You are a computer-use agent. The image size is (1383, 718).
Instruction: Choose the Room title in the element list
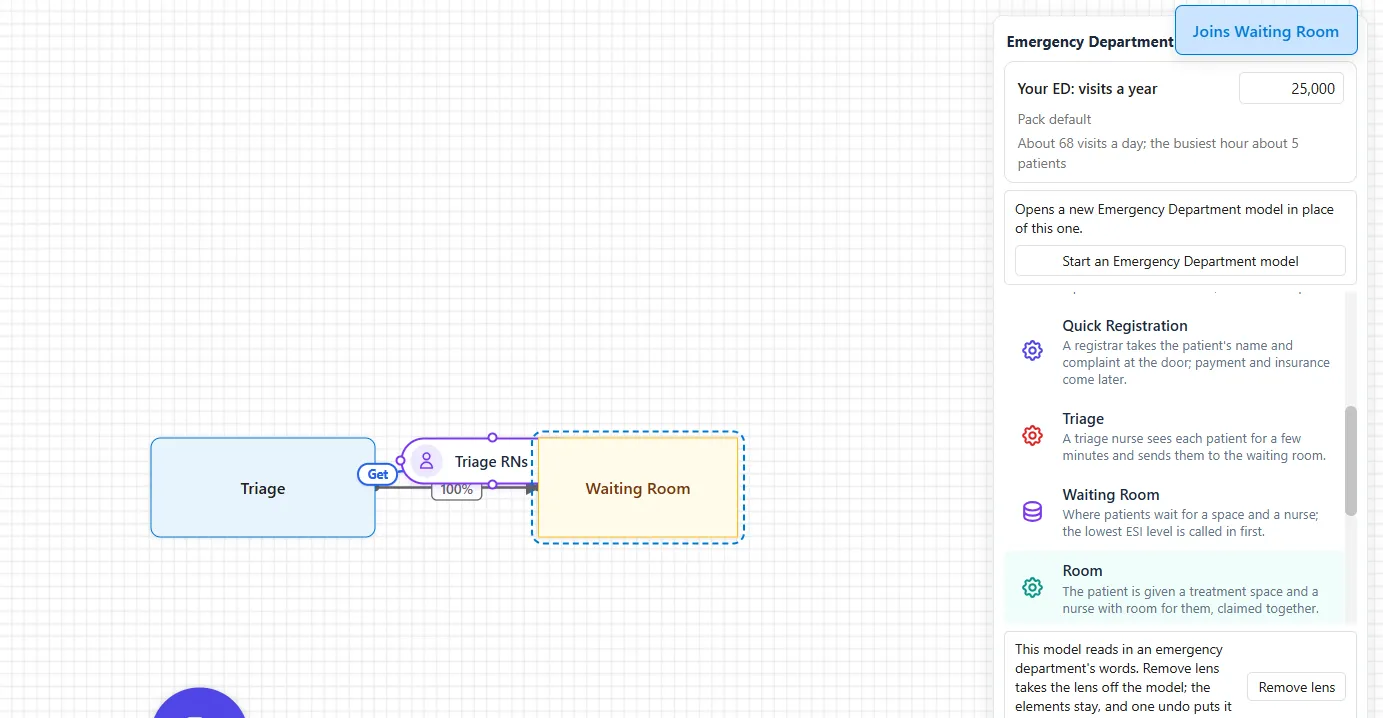tap(1082, 571)
